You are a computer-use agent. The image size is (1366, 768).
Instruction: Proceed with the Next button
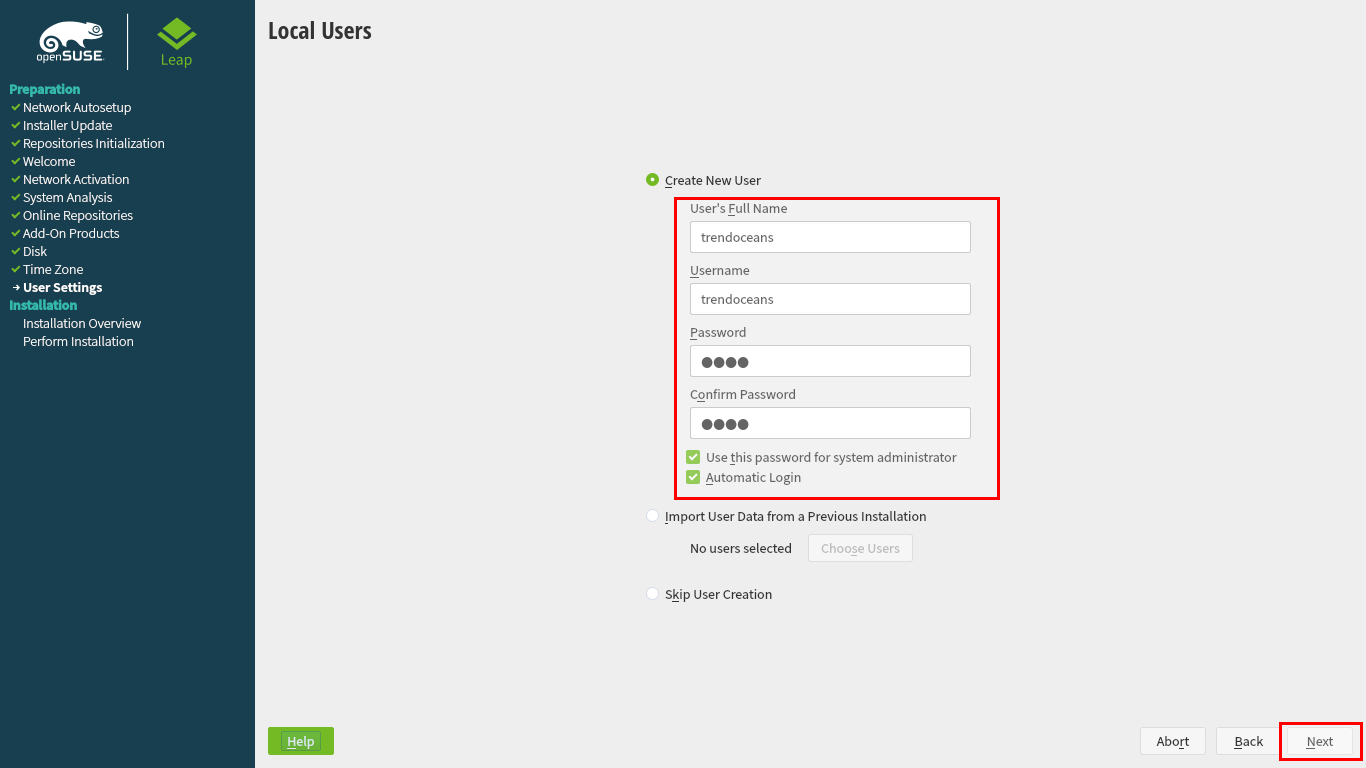(x=1320, y=741)
